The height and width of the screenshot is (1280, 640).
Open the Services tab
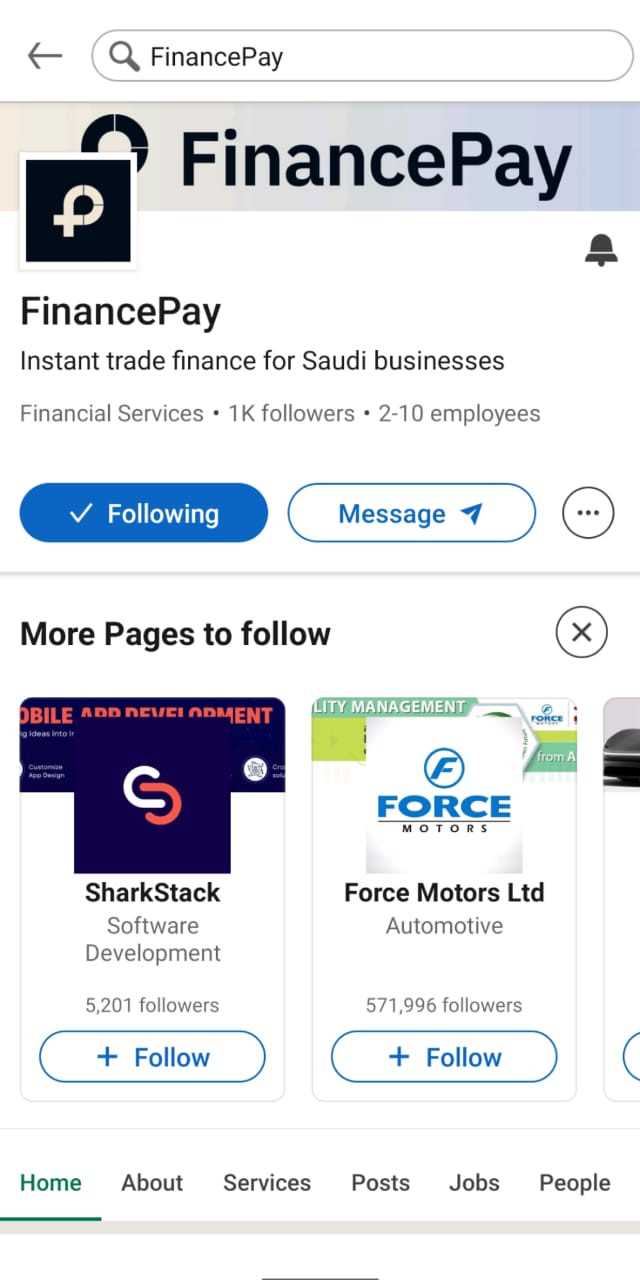pyautogui.click(x=267, y=1183)
